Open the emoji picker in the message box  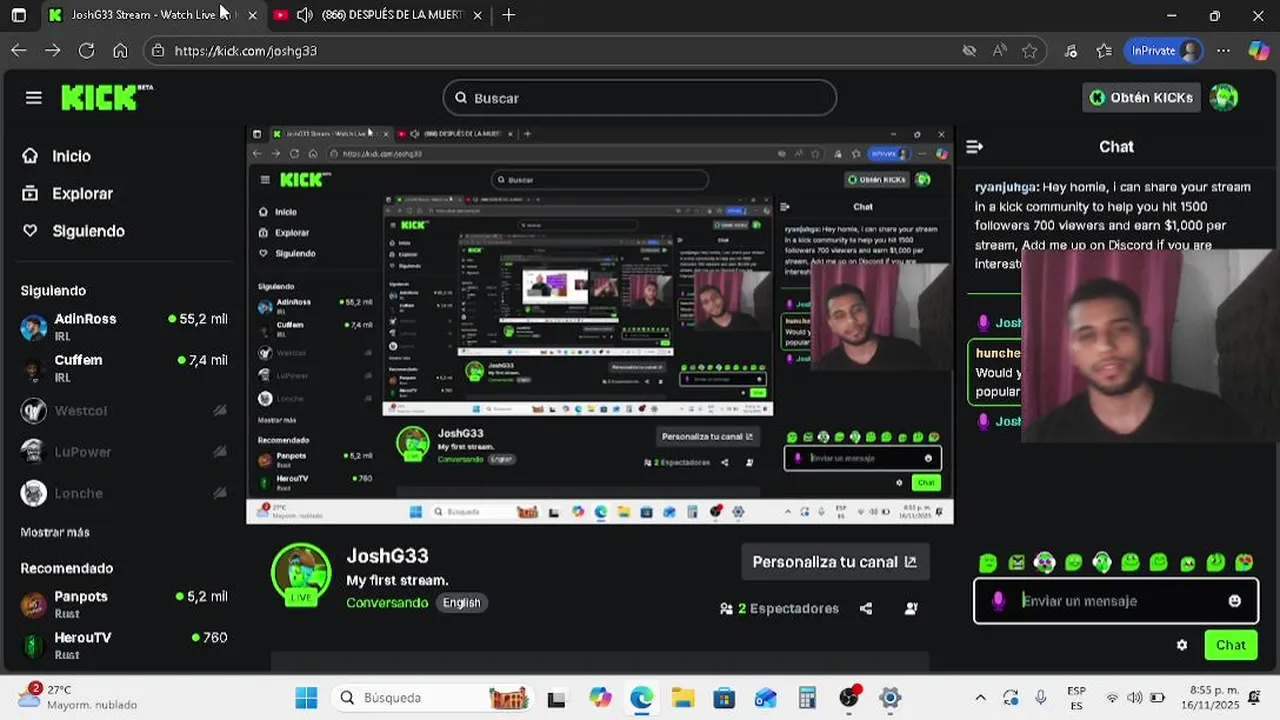pyautogui.click(x=1235, y=601)
